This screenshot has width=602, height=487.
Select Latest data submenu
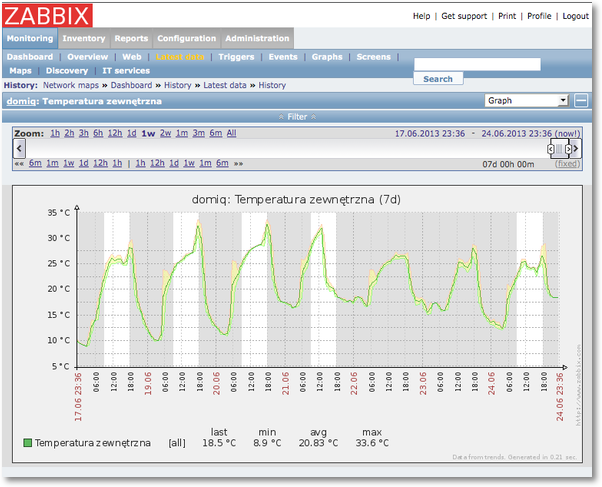pyautogui.click(x=180, y=57)
